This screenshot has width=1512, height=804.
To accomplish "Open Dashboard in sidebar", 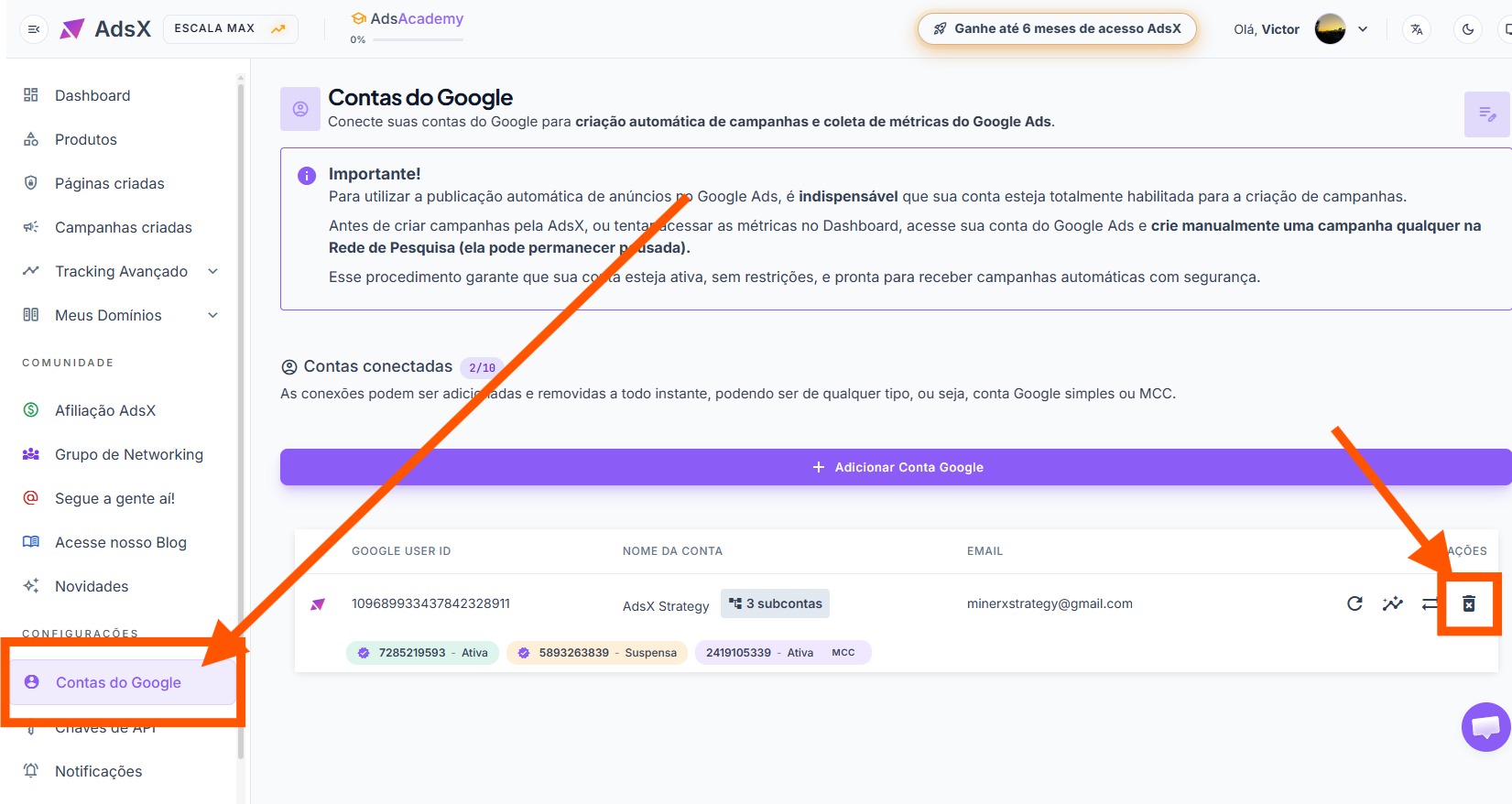I will 92,95.
